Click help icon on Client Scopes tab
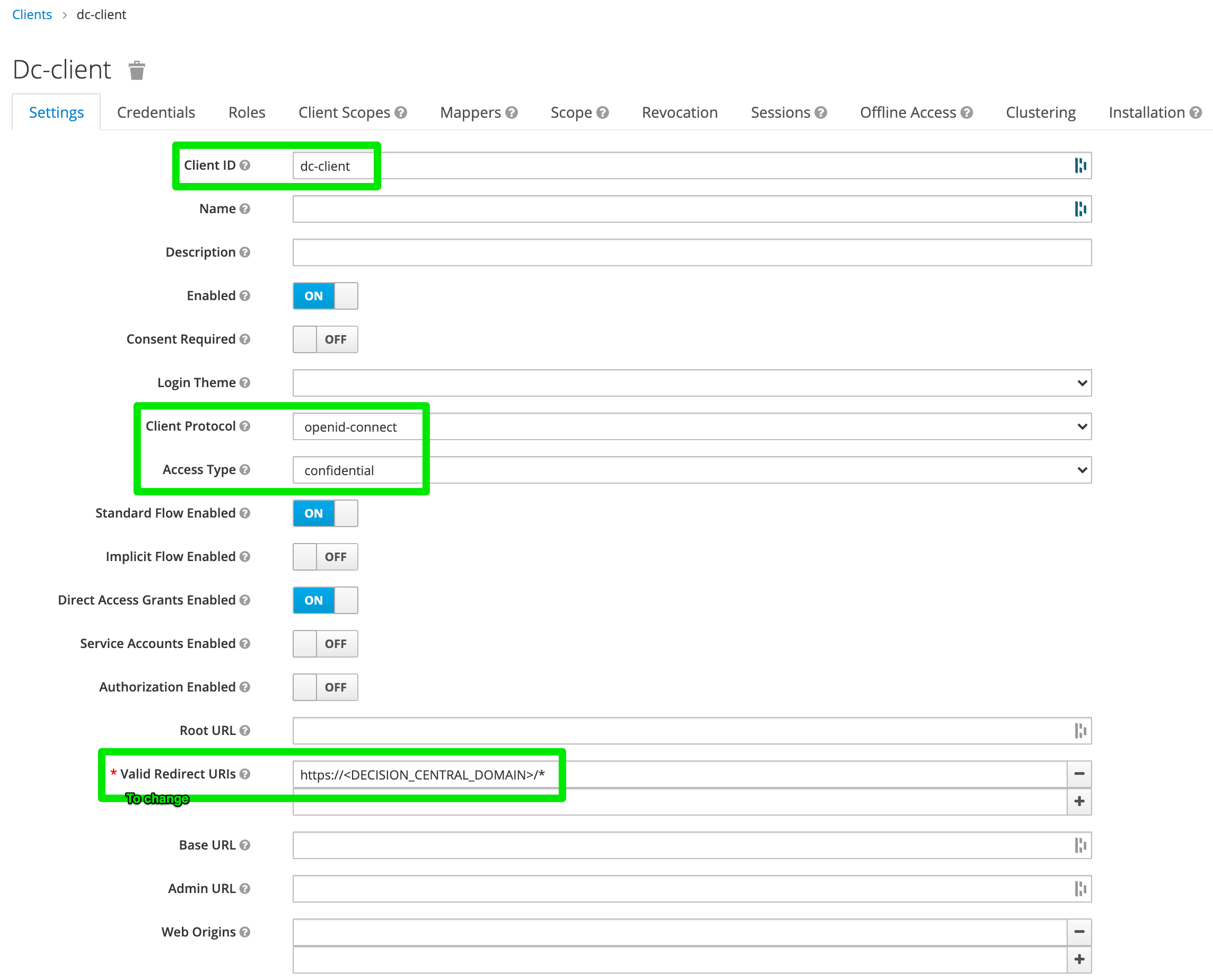 point(401,113)
